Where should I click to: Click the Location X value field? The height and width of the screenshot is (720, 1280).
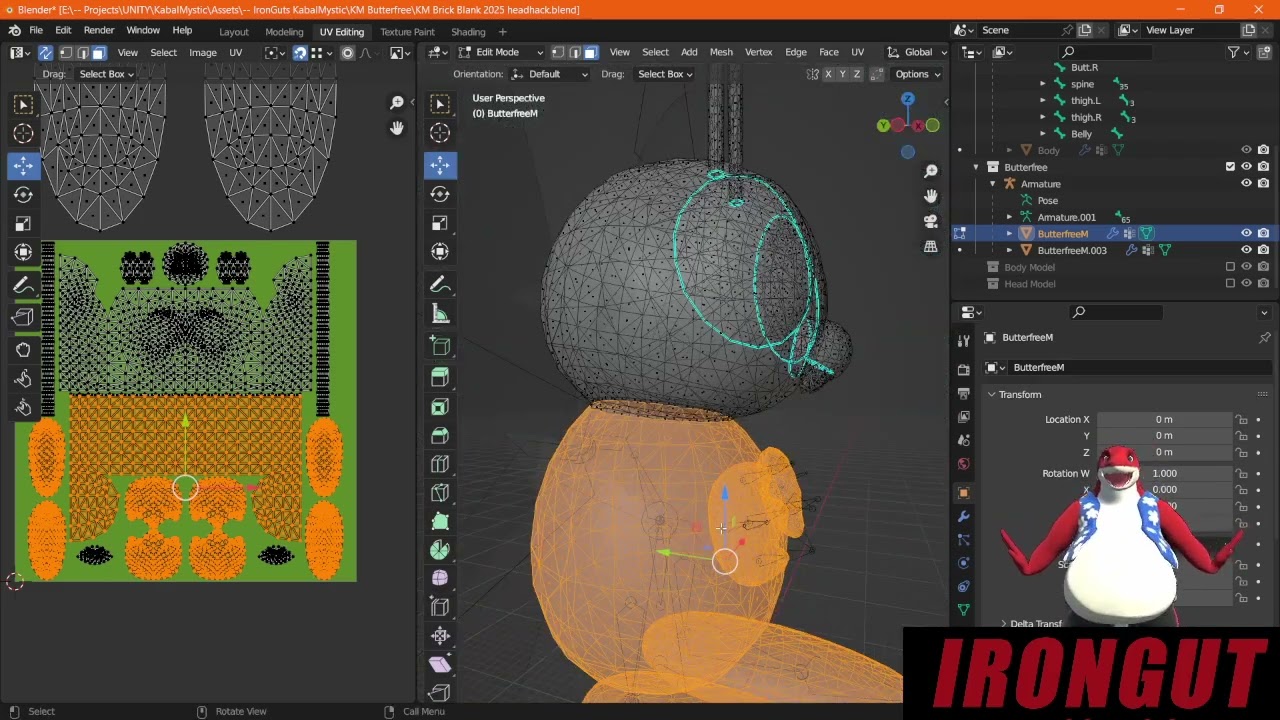tap(1164, 419)
